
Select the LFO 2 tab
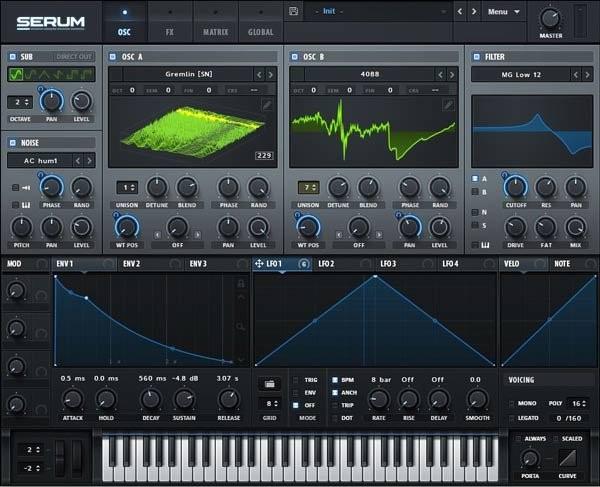(x=343, y=264)
